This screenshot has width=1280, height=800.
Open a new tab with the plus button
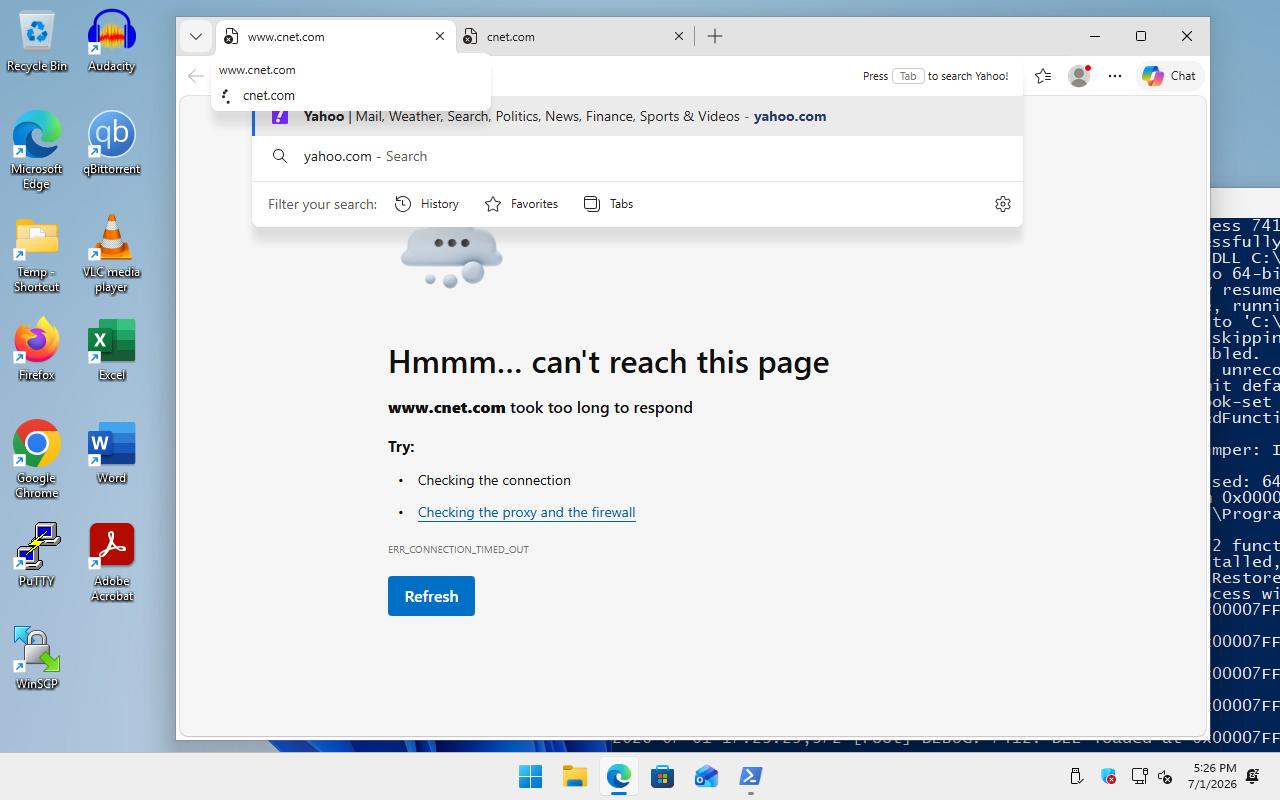tap(715, 36)
